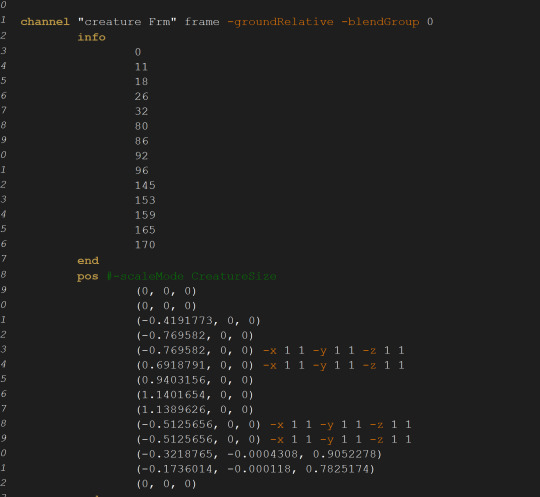Click the position (-0.4191773, 0, 0)

click(198, 321)
